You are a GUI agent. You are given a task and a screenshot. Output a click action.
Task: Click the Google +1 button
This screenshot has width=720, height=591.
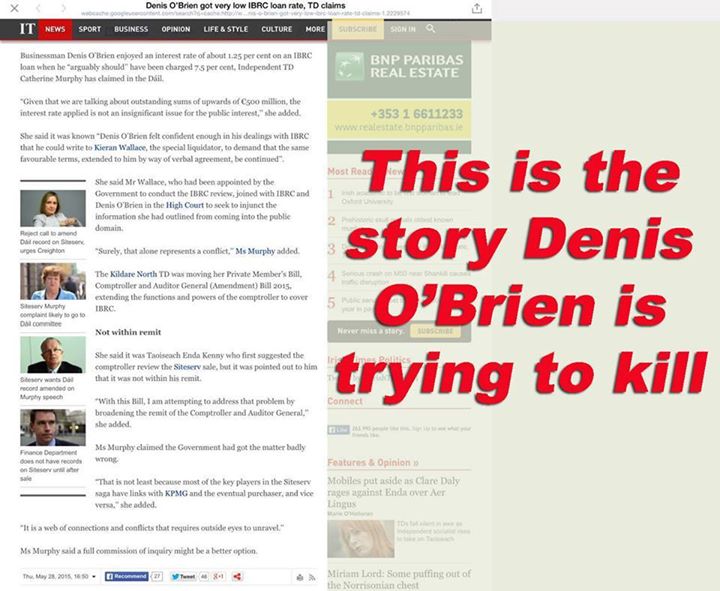(x=219, y=576)
